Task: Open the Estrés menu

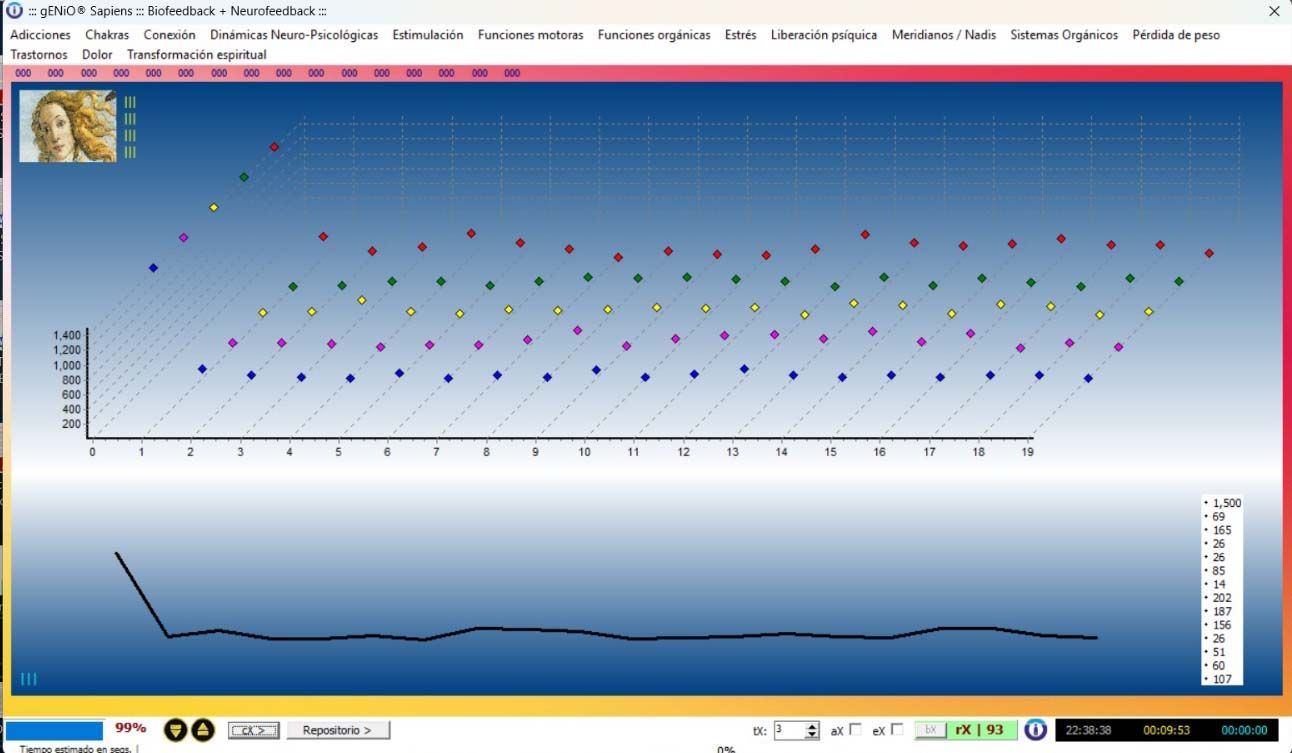Action: click(x=740, y=35)
